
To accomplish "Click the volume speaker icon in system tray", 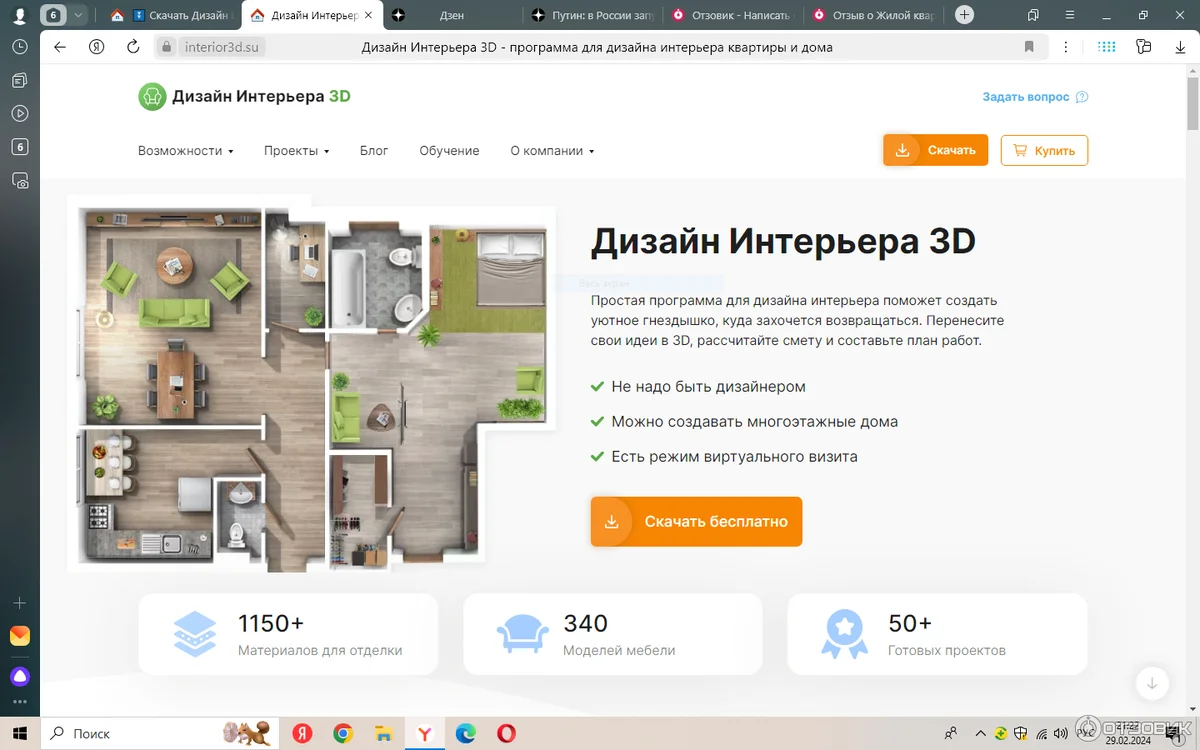I will point(1062,733).
